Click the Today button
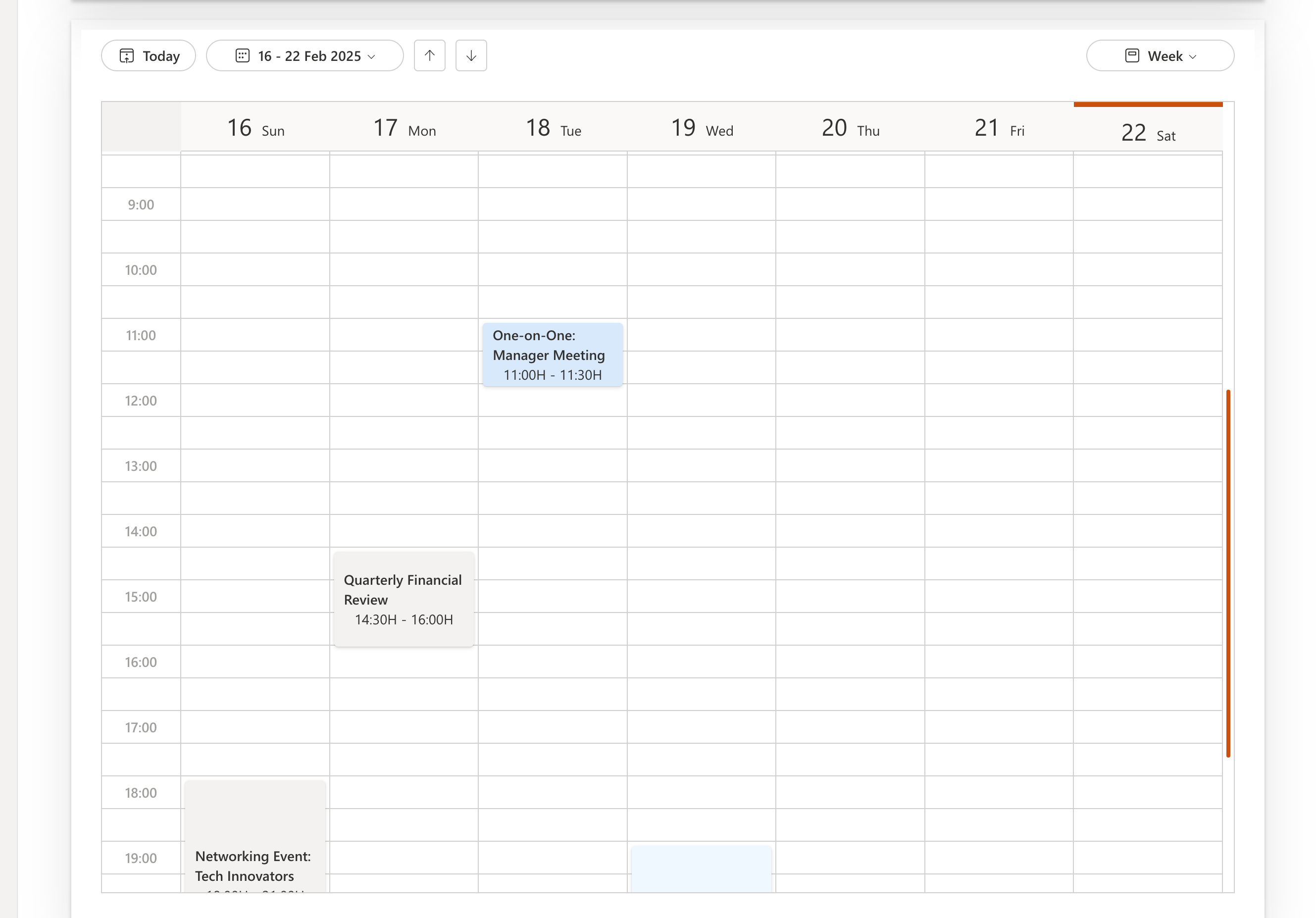Screen dimensions: 1316x918 (x=149, y=55)
